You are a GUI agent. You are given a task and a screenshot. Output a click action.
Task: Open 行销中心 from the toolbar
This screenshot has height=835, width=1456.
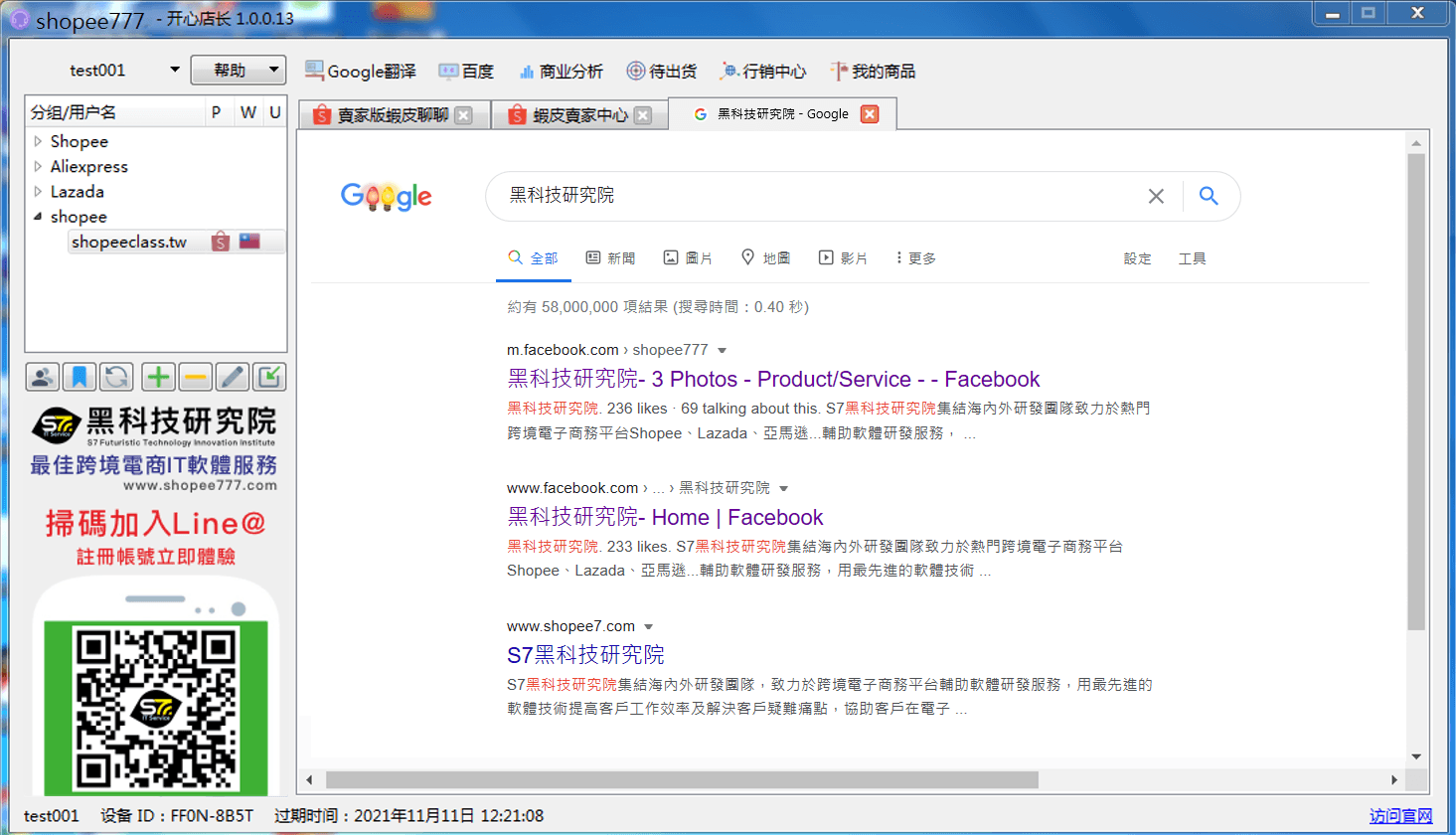coord(763,71)
